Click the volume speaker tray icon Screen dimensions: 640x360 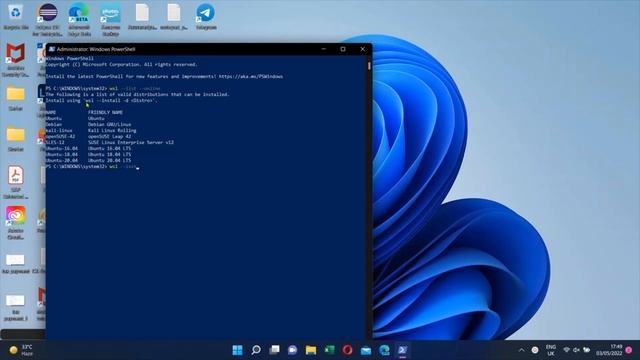(576, 350)
